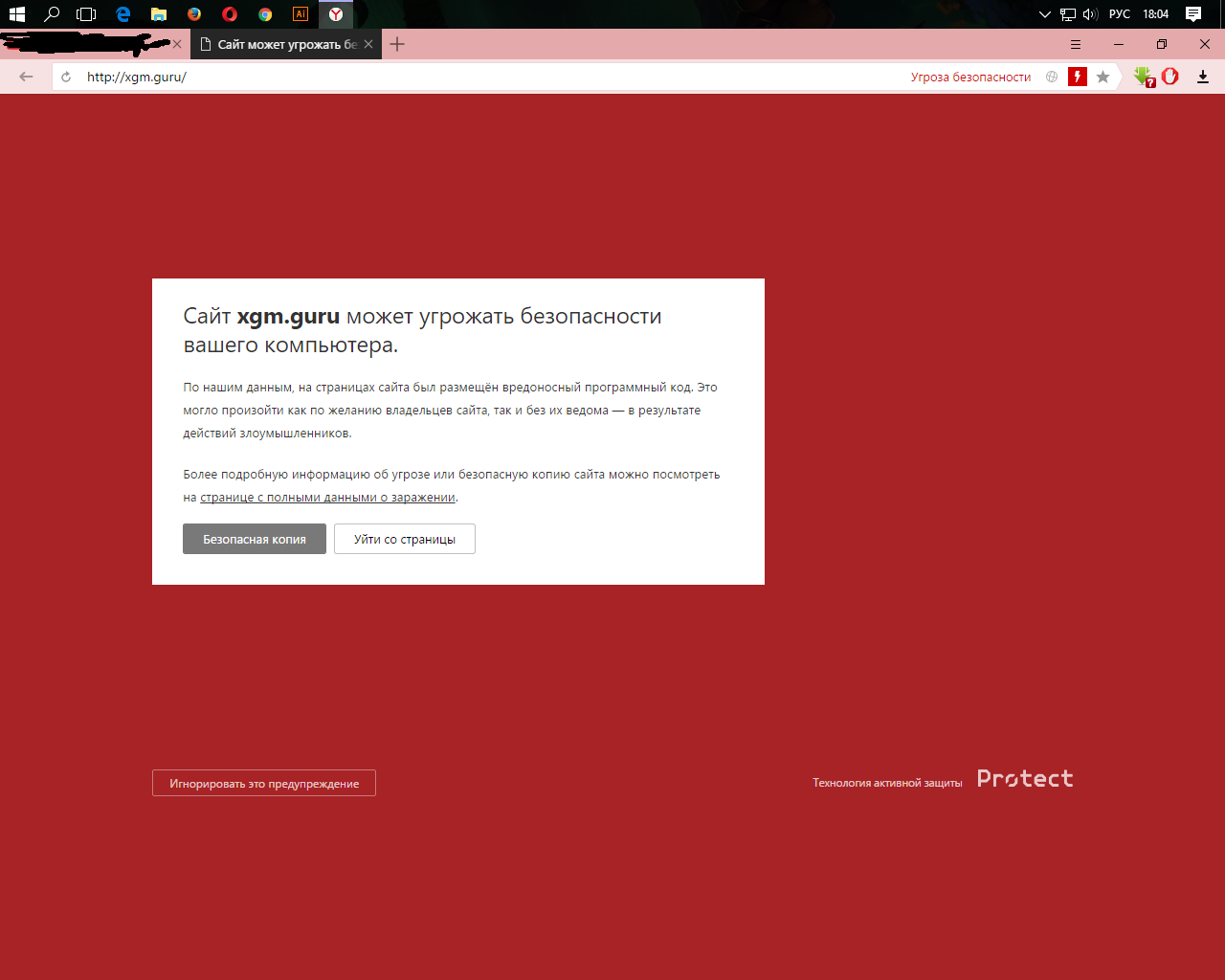
Task: Open Windows search from the taskbar
Action: (x=52, y=14)
